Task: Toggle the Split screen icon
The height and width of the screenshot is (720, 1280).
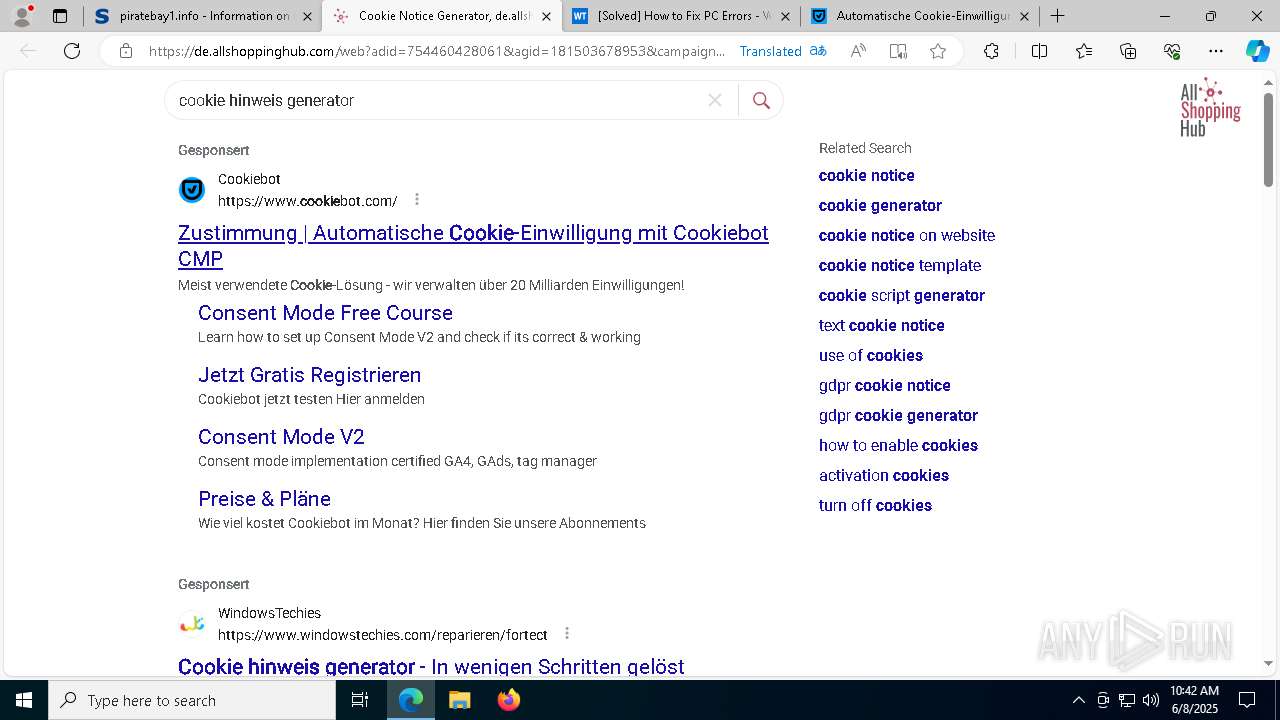Action: point(1039,51)
